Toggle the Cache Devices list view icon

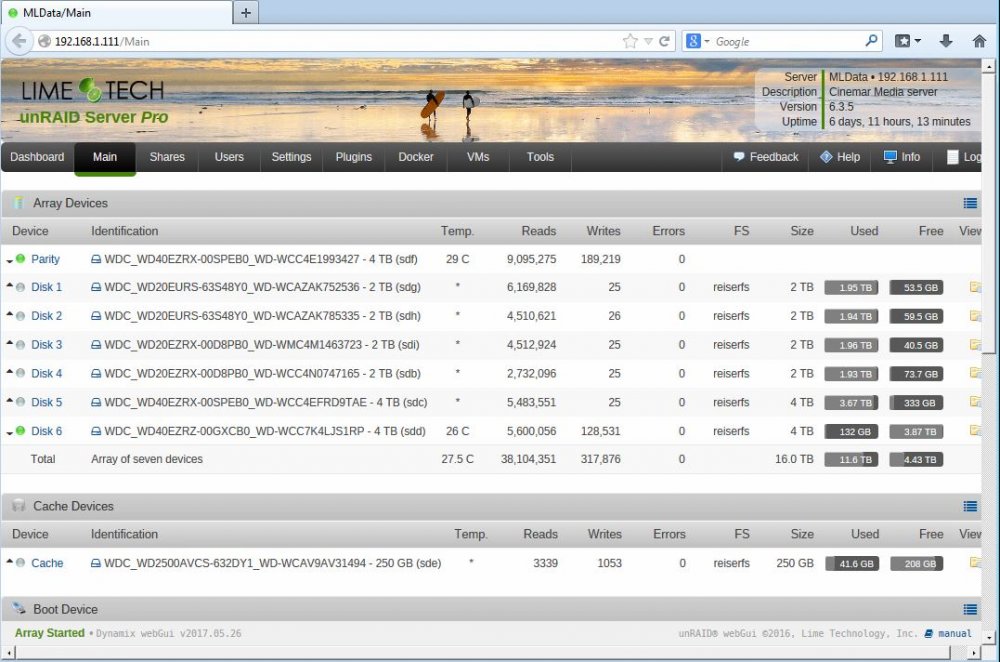tap(970, 506)
